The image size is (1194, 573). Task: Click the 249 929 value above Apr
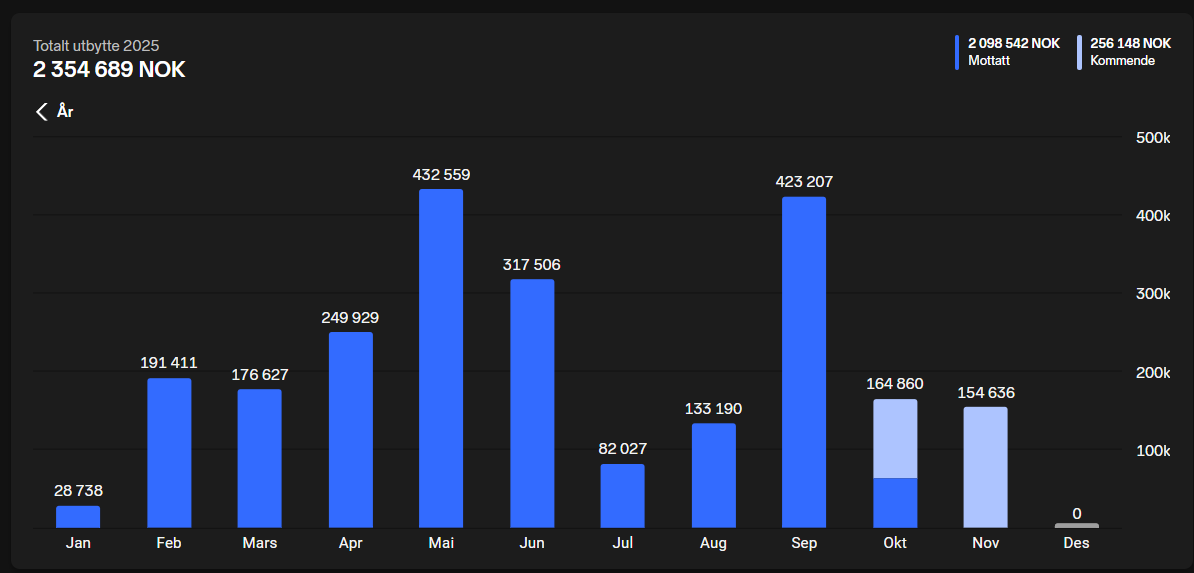pos(350,318)
